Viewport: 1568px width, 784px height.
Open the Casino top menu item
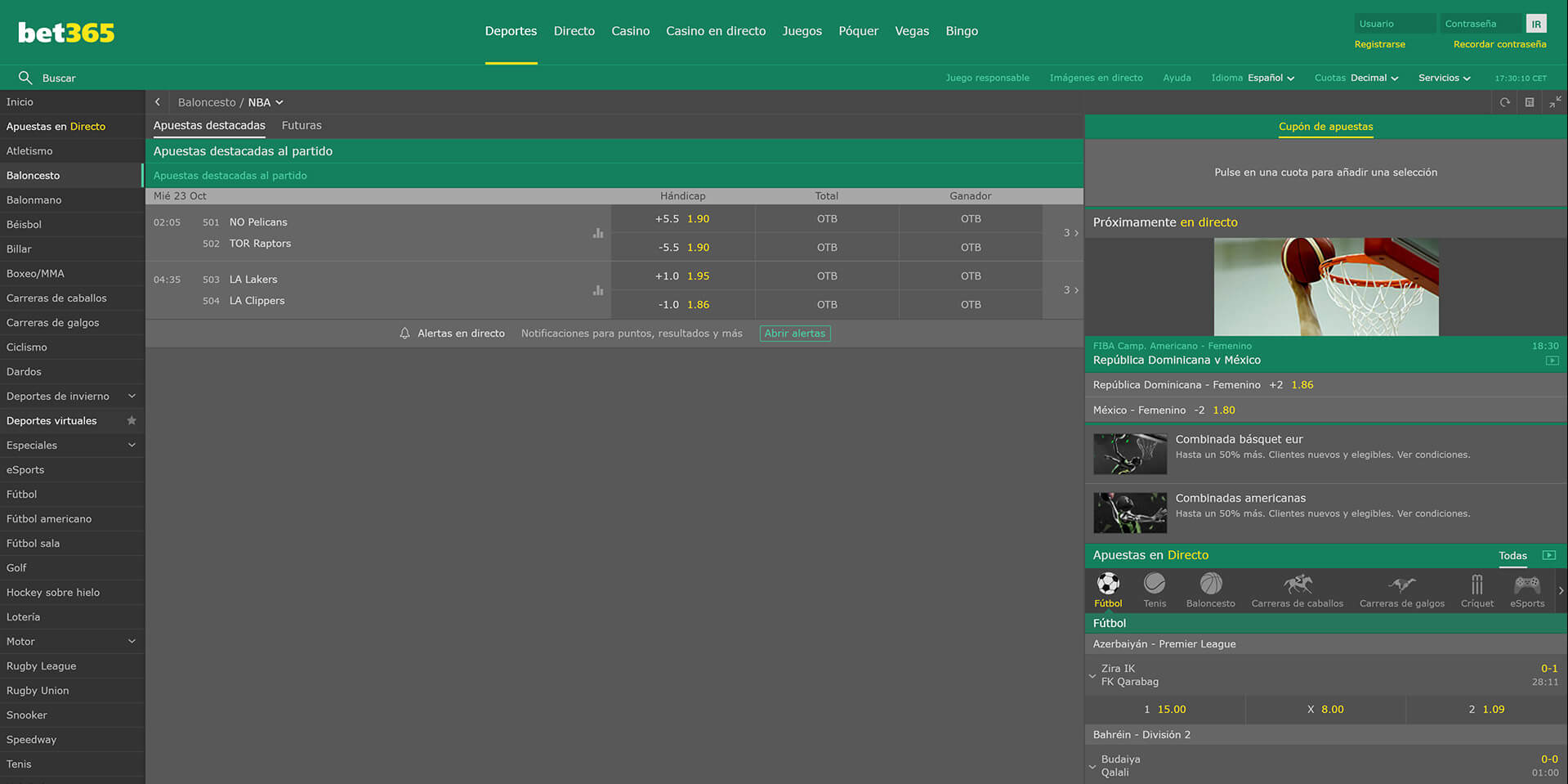tap(630, 31)
